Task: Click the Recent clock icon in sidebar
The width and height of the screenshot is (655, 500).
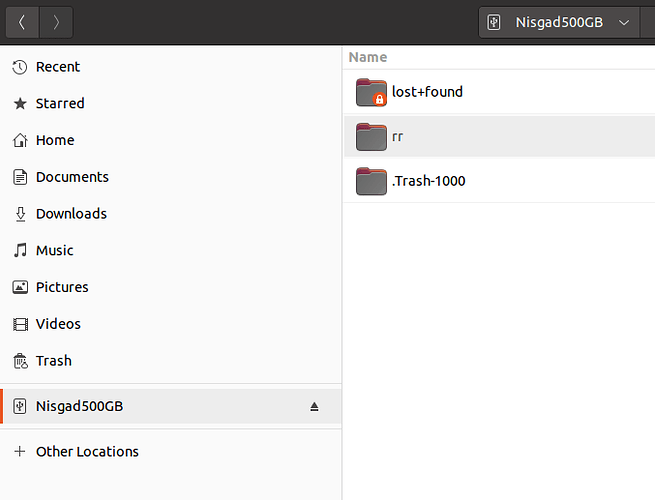Action: click(x=20, y=67)
